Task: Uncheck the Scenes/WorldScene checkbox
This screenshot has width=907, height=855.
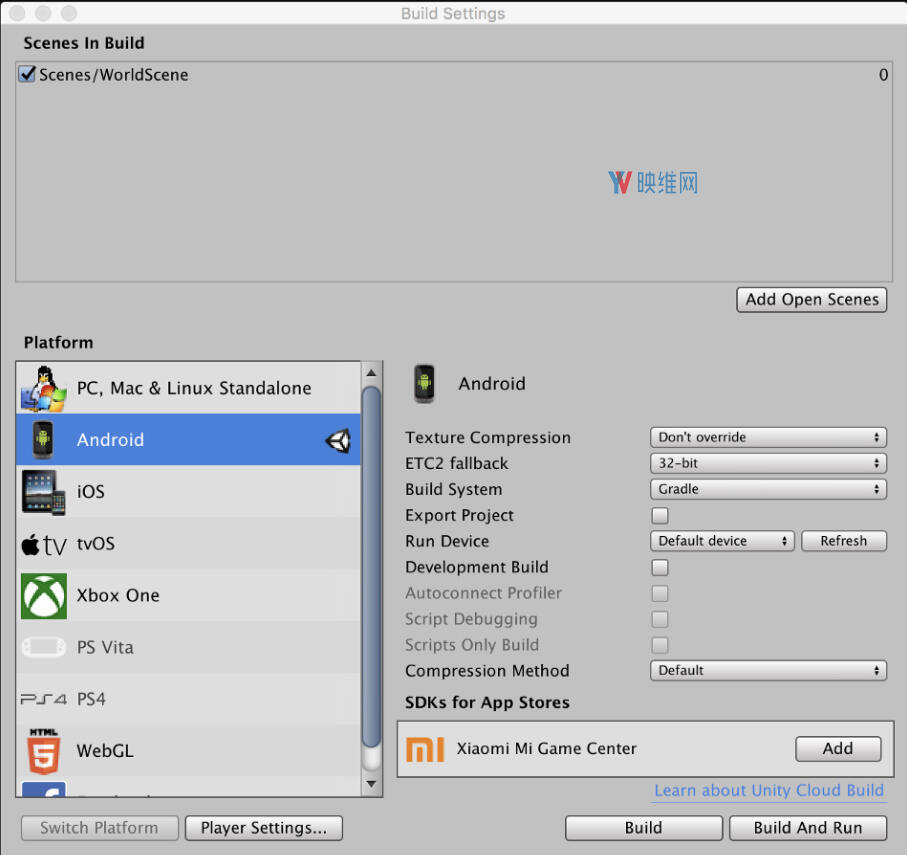Action: tap(28, 74)
